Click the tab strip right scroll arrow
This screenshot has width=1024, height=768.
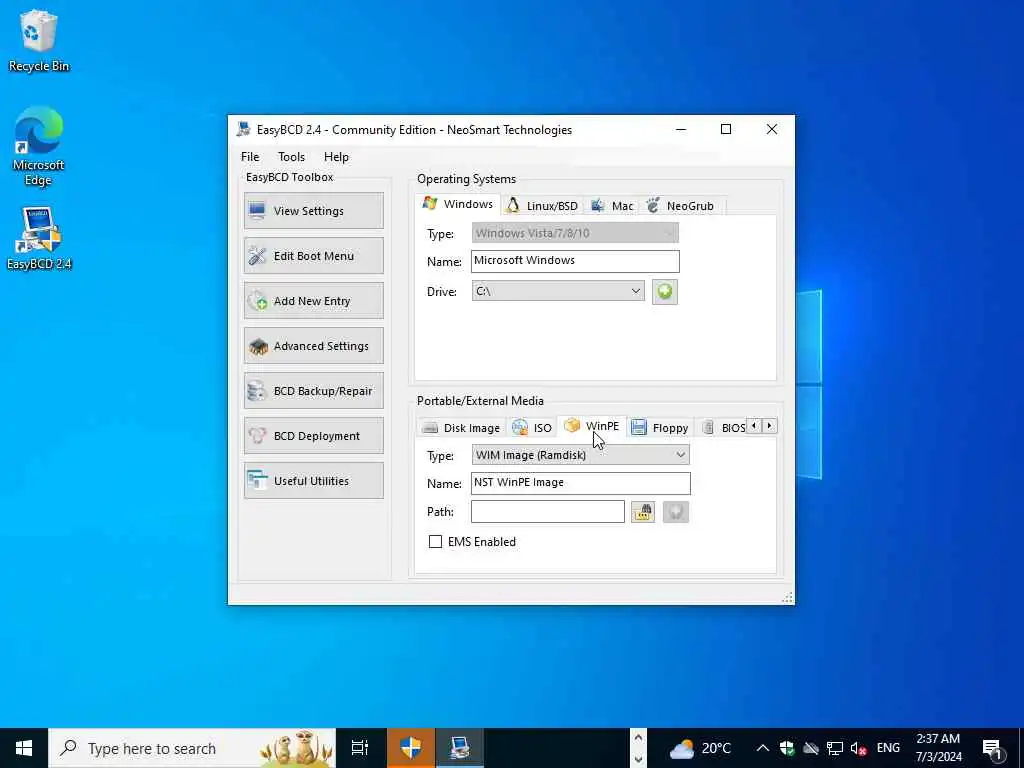pos(770,426)
